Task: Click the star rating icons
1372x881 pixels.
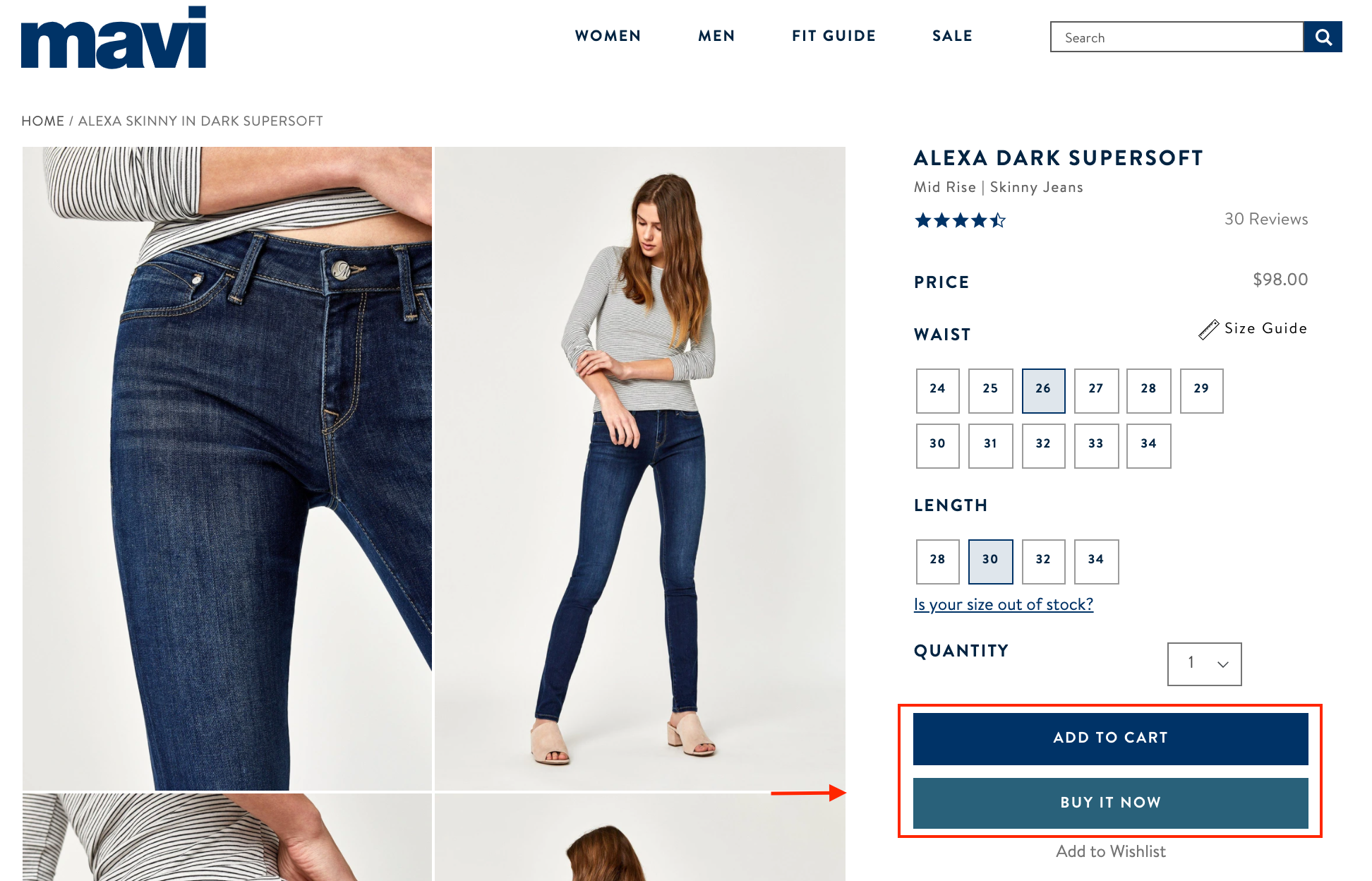Action: pos(960,220)
